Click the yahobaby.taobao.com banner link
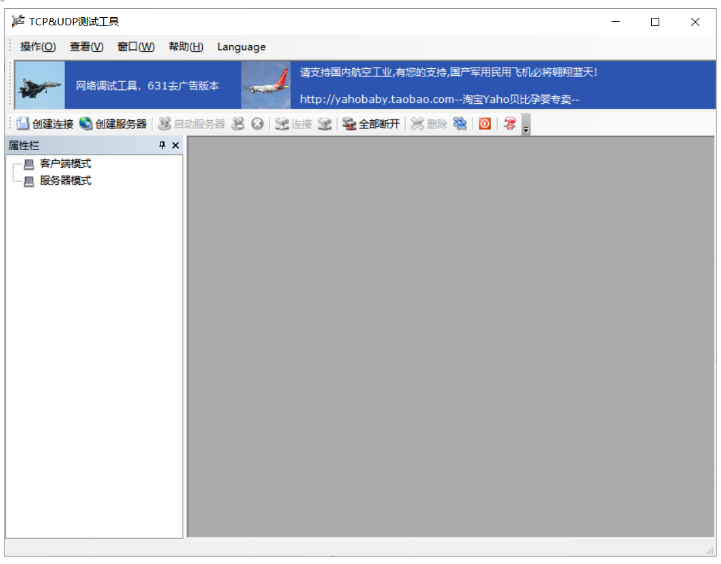Viewport: 721px width, 564px height. 440,99
